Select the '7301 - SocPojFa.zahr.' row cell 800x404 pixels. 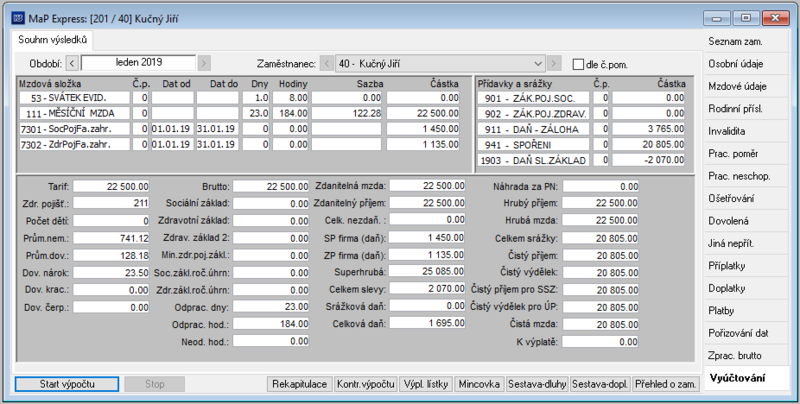[75, 129]
